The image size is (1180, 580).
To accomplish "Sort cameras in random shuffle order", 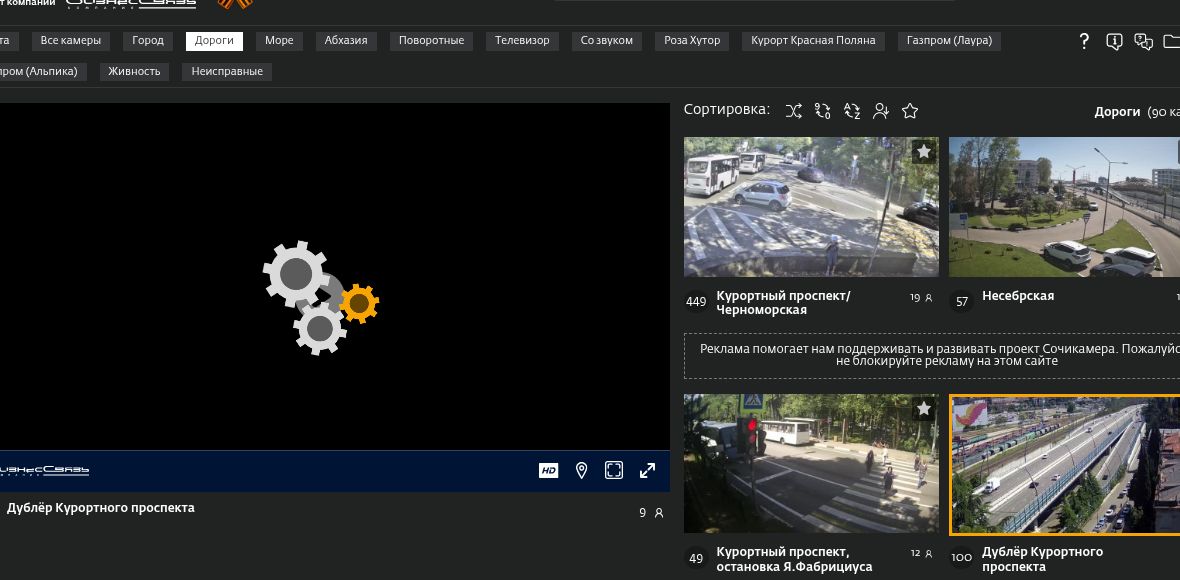I will point(793,111).
